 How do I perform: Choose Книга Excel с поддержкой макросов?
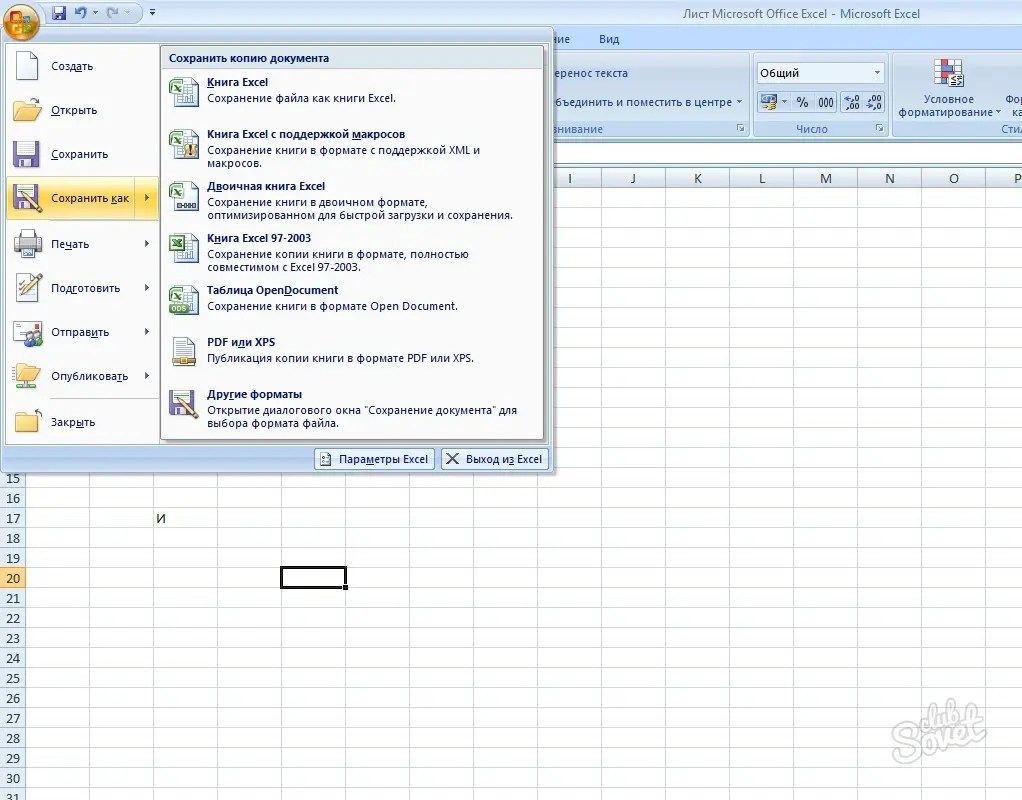(x=306, y=134)
